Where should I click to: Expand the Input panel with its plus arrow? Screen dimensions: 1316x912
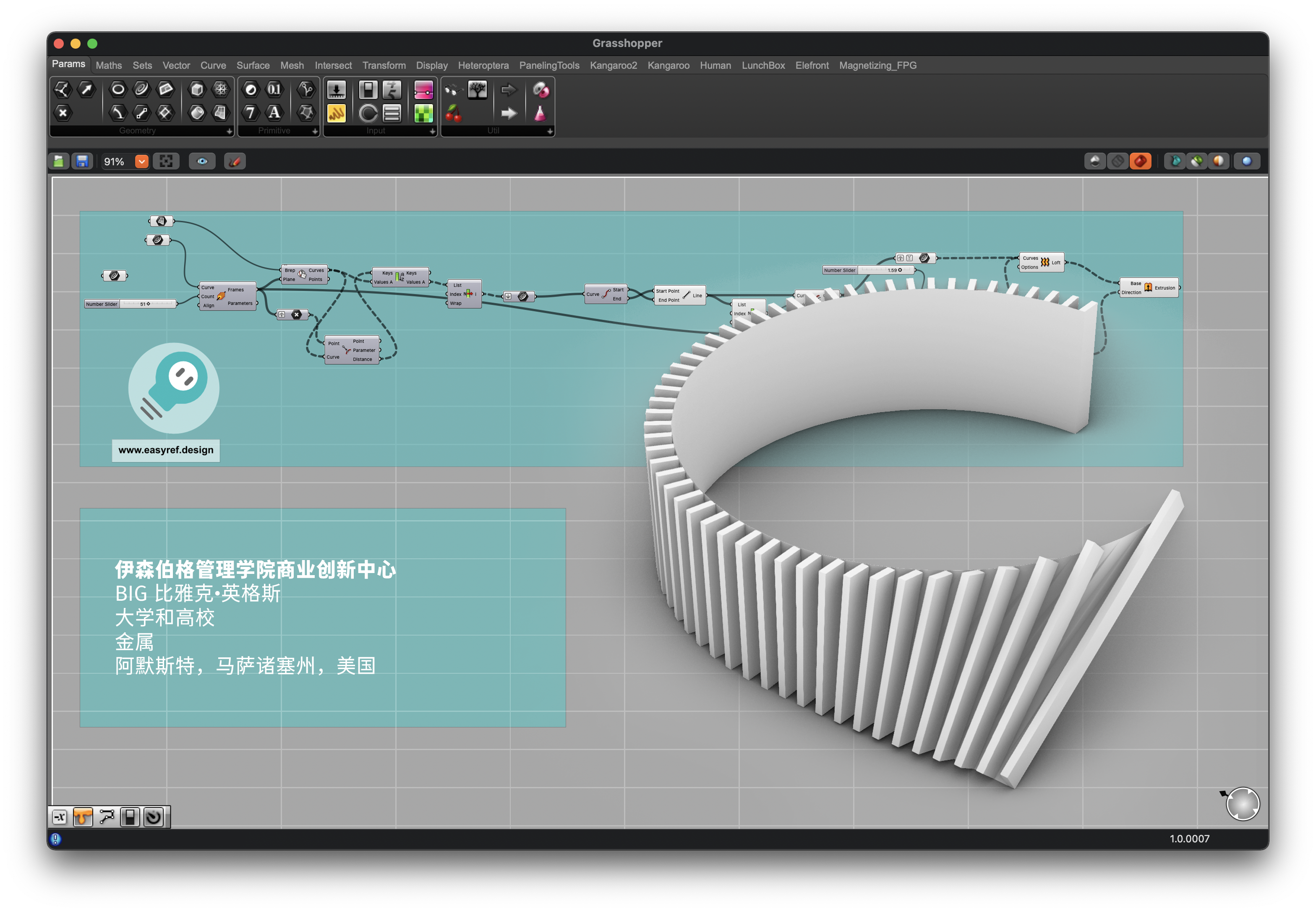[432, 131]
